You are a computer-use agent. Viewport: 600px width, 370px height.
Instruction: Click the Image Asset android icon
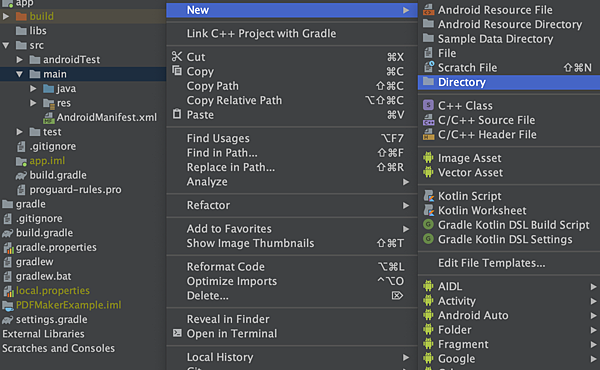pos(428,158)
